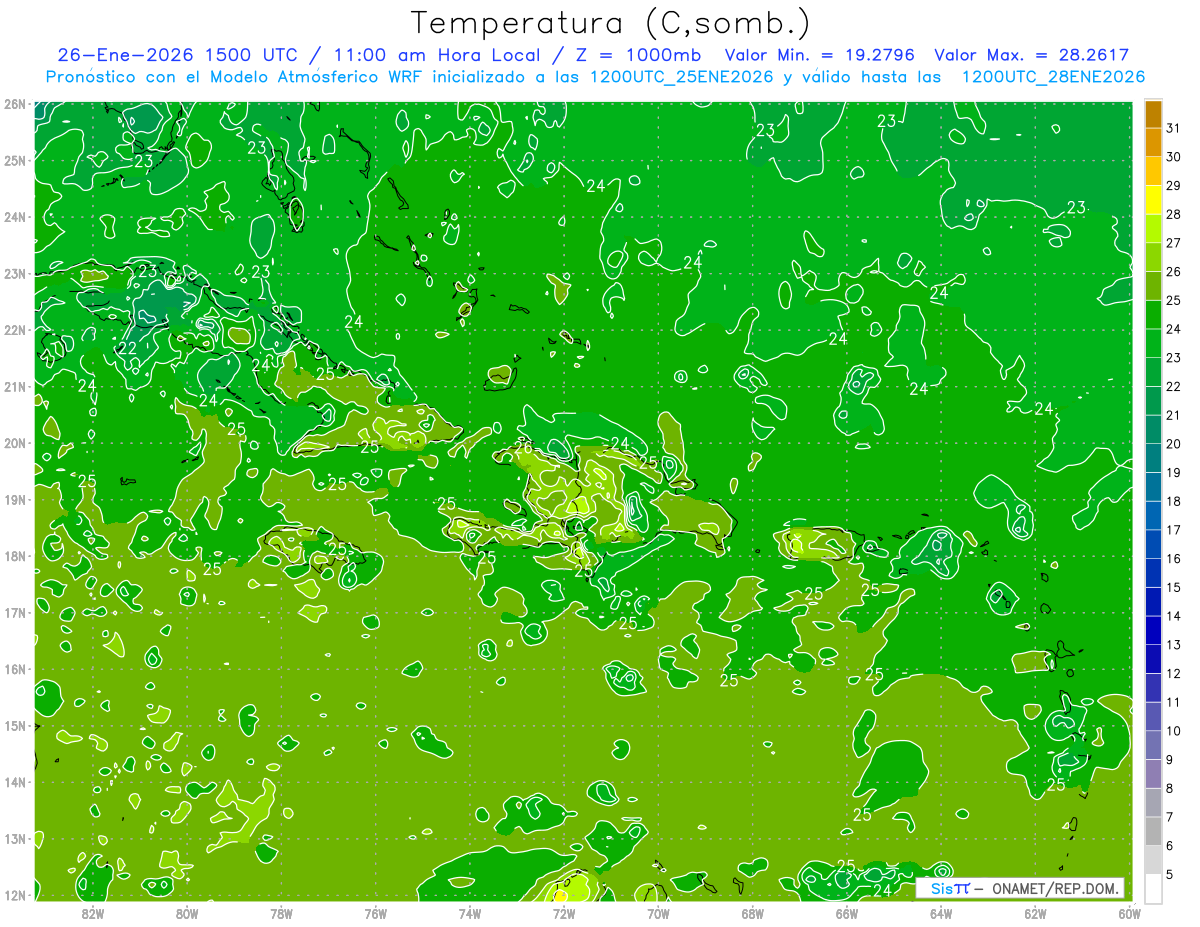The image size is (1200, 927).
Task: Click the '1200UTC_28ENE2026' valid-until text
Action: point(1053,77)
